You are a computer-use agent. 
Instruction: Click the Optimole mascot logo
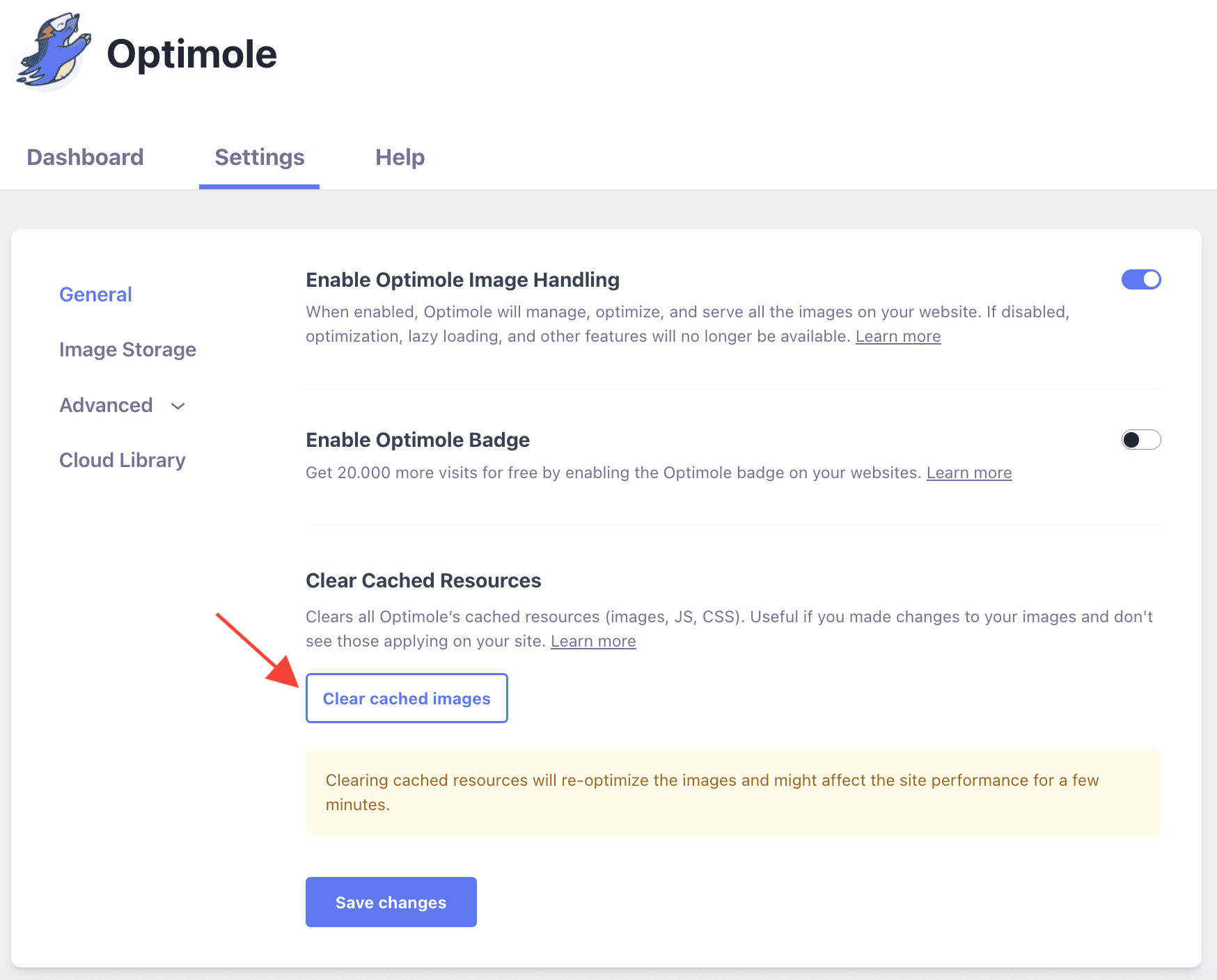[x=54, y=52]
